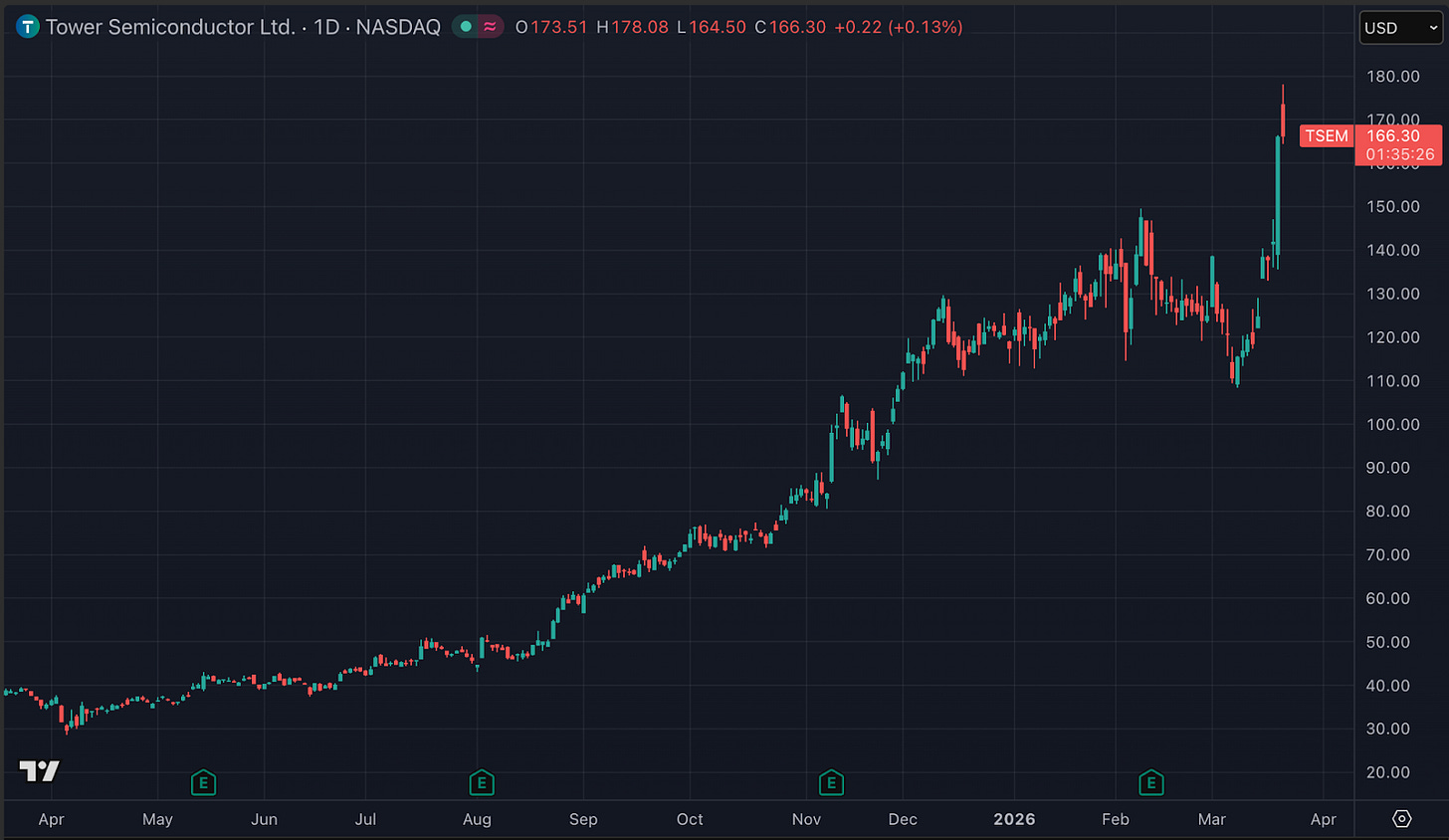The height and width of the screenshot is (840, 1449).
Task: Click 180.00 on the price axis
Action: pyautogui.click(x=1393, y=77)
